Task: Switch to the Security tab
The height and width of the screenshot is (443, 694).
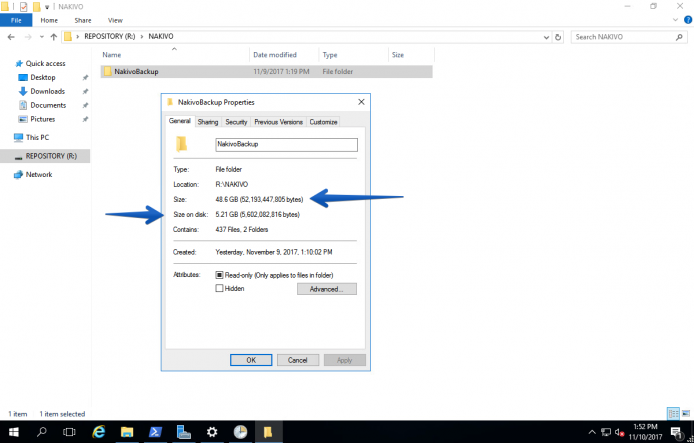Action: 236,122
